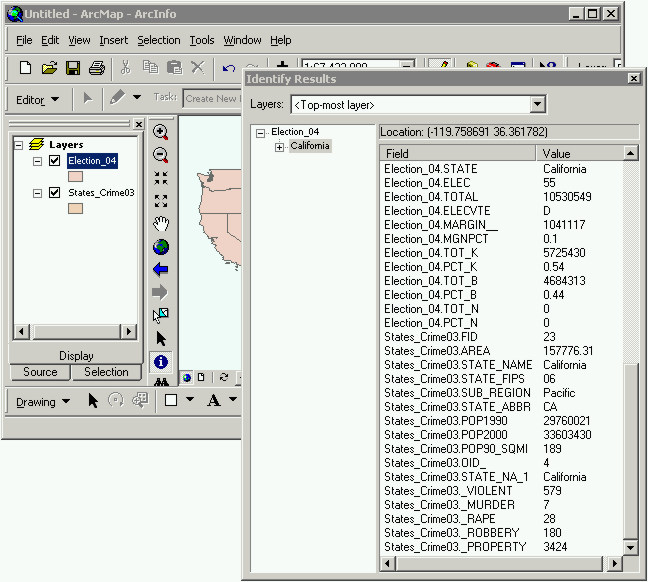Select Election_04 layer name in contents
The width and height of the screenshot is (648, 582).
coord(92,161)
